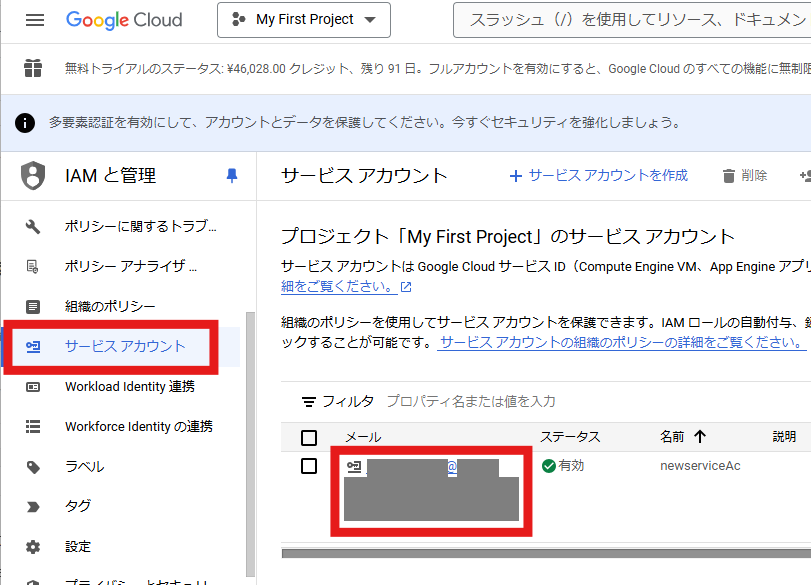Click the フィルタ icon above the table
811x585 pixels.
click(x=309, y=402)
